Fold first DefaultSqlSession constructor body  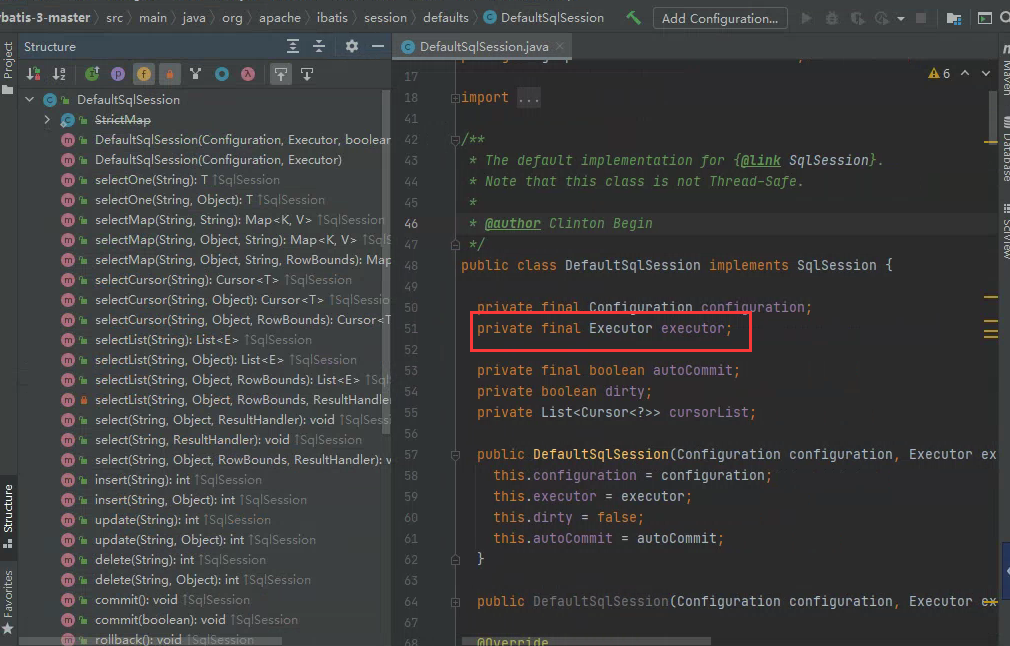455,455
